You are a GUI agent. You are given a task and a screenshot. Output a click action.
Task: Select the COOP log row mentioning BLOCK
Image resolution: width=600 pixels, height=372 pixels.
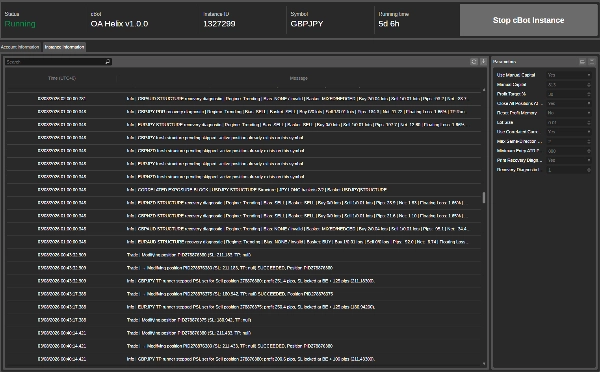(x=244, y=189)
